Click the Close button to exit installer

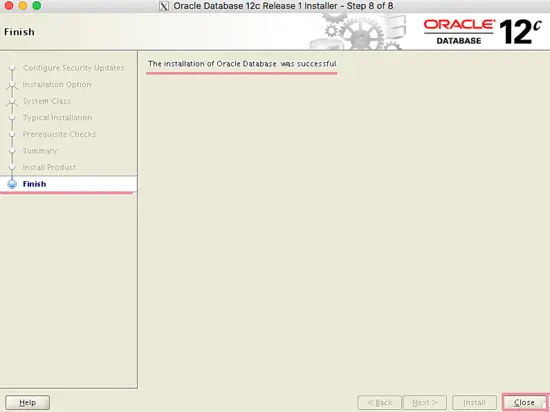click(524, 403)
